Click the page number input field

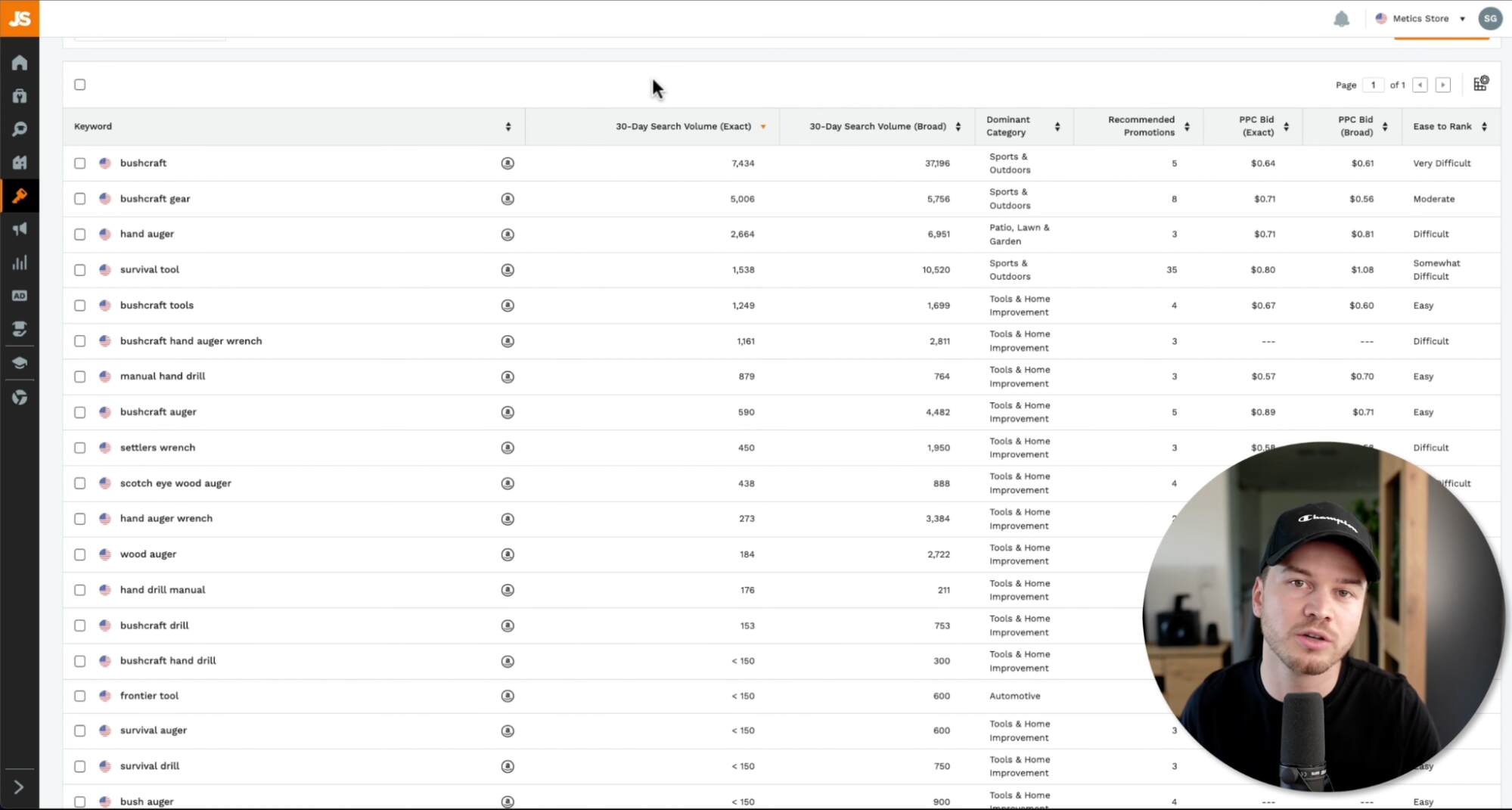pyautogui.click(x=1373, y=85)
